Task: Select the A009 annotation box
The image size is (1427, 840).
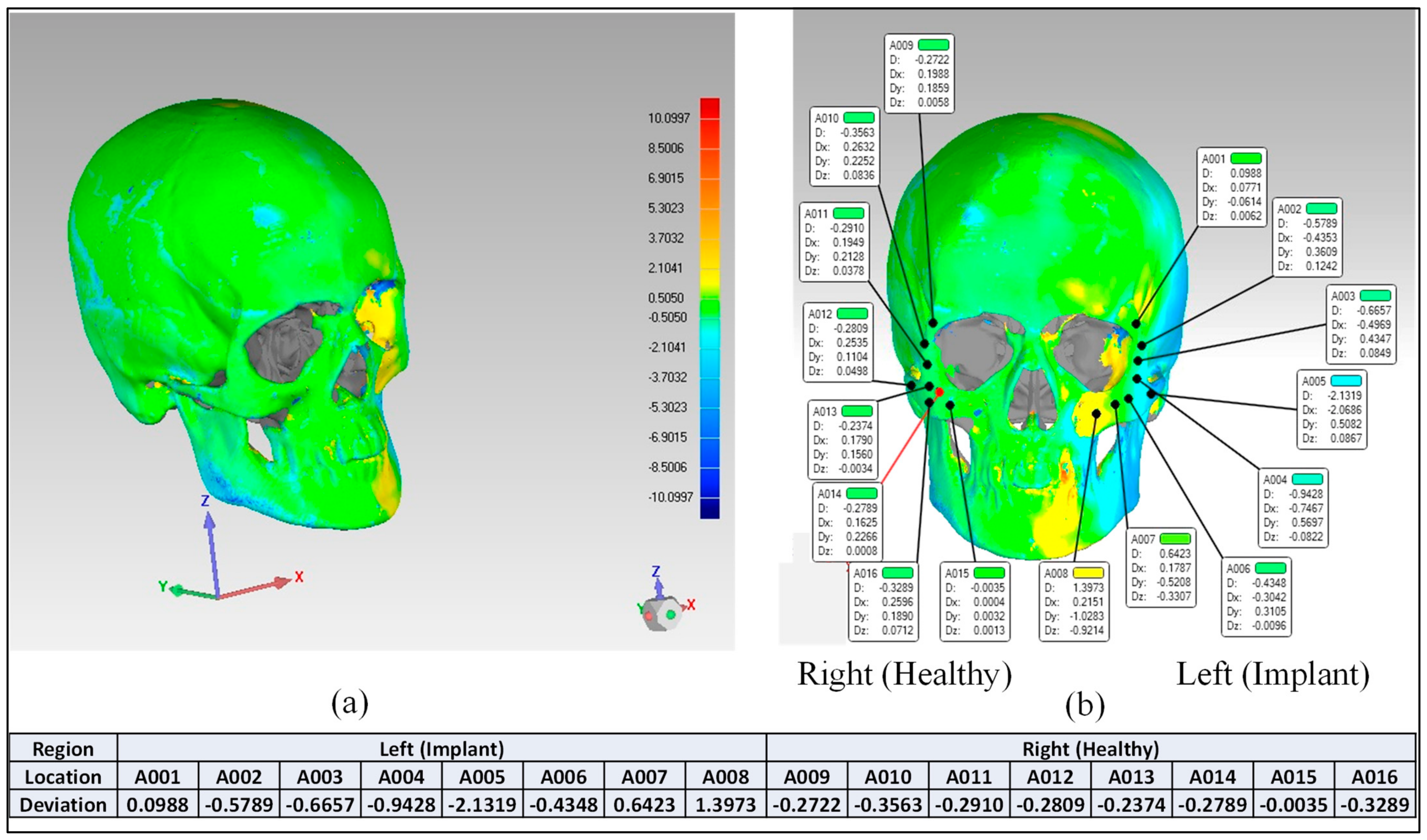Action: [x=919, y=74]
